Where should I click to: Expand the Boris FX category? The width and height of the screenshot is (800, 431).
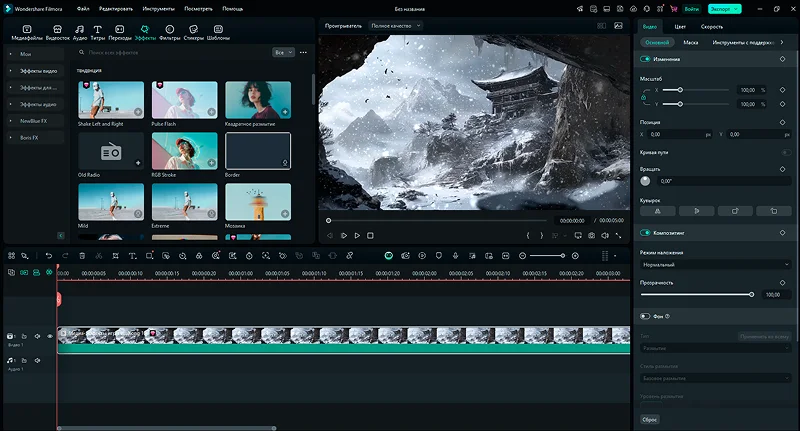(35, 138)
